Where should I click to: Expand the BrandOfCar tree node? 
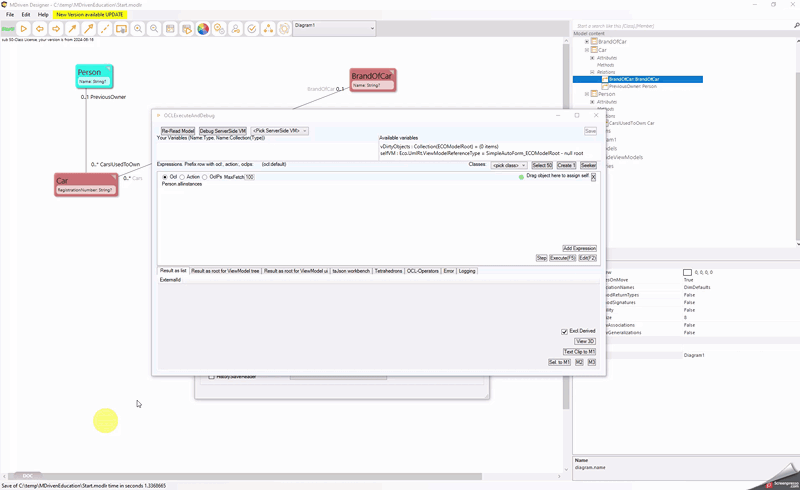(587, 42)
